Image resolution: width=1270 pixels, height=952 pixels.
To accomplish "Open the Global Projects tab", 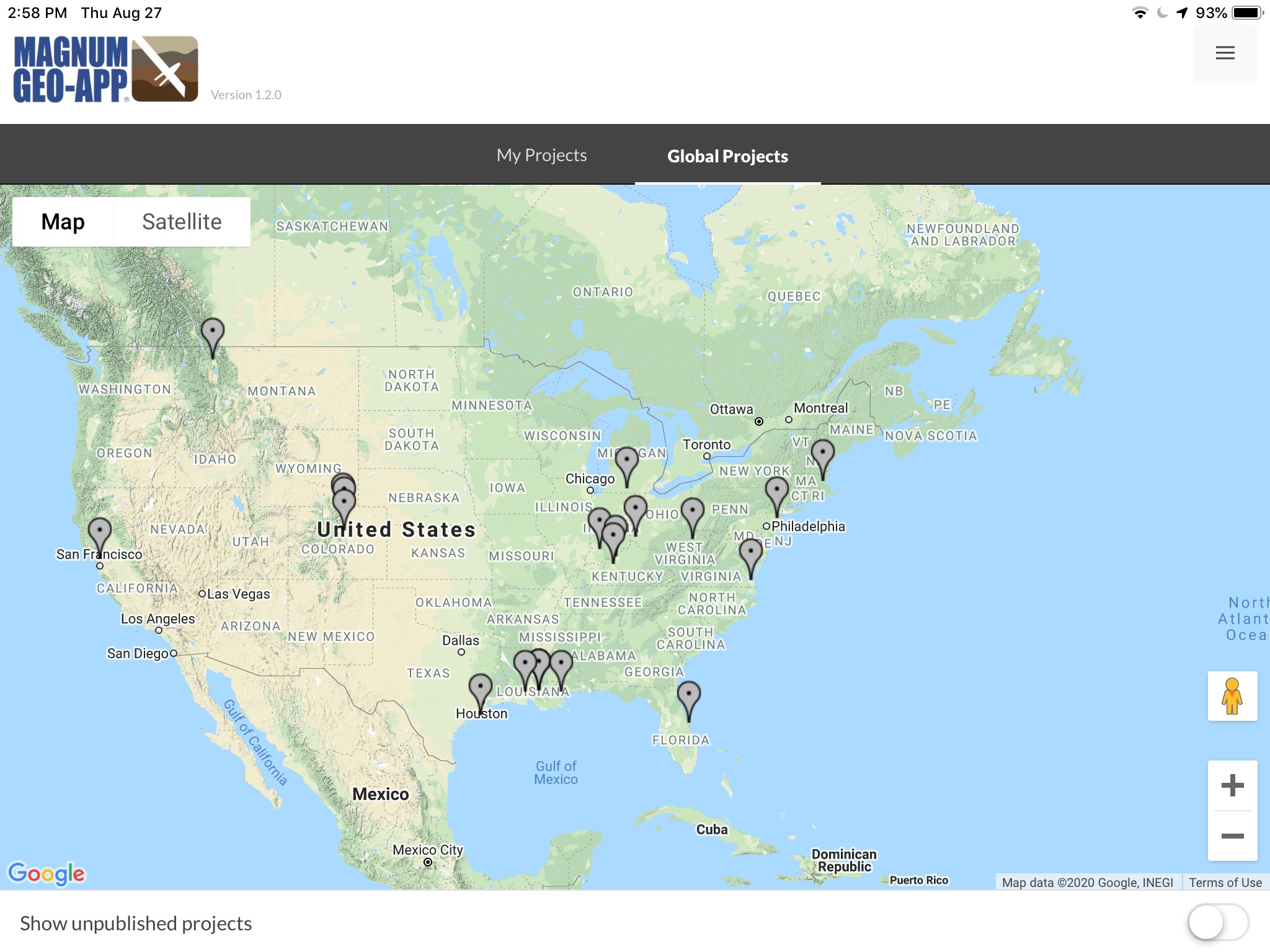I will 727,156.
